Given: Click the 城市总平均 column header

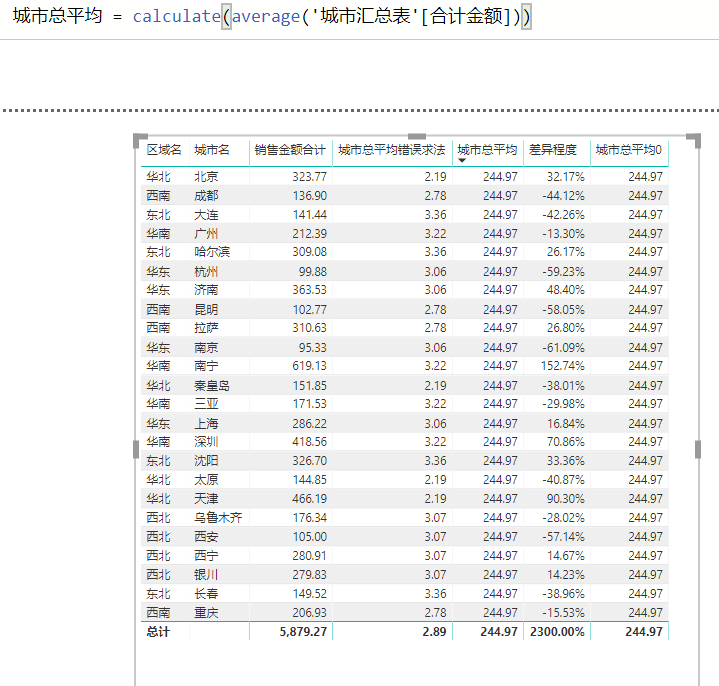Looking at the screenshot, I should point(487,150).
